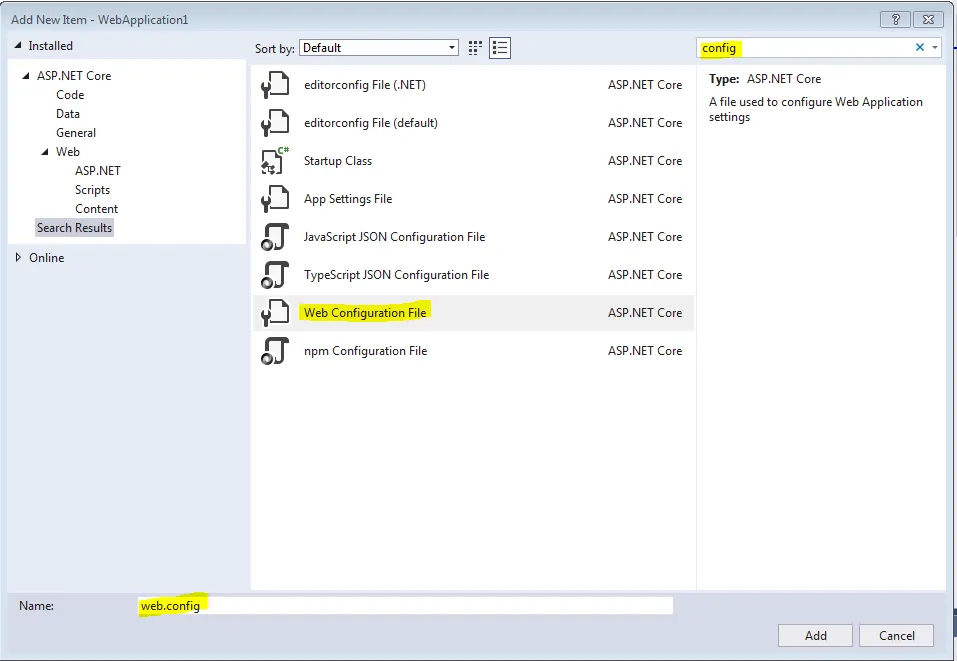The image size is (957, 661).
Task: Select 'Startup Class' template name
Action: click(338, 161)
